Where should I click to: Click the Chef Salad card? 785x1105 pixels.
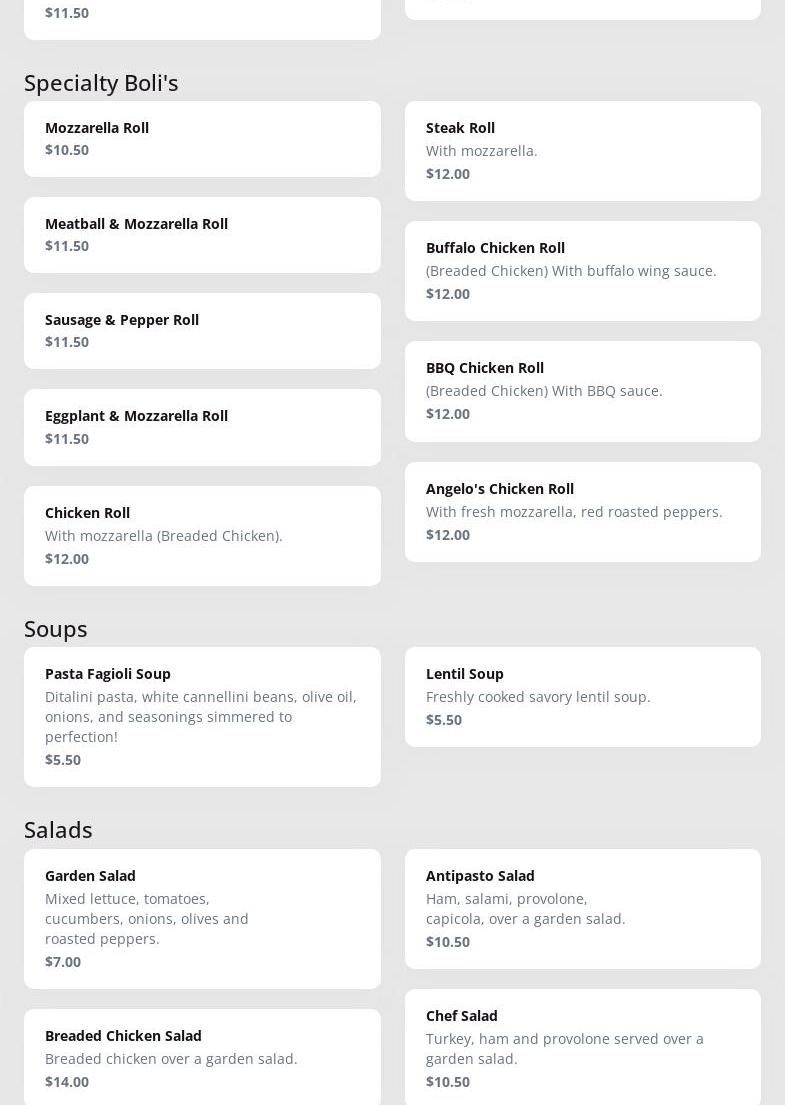tap(582, 1047)
